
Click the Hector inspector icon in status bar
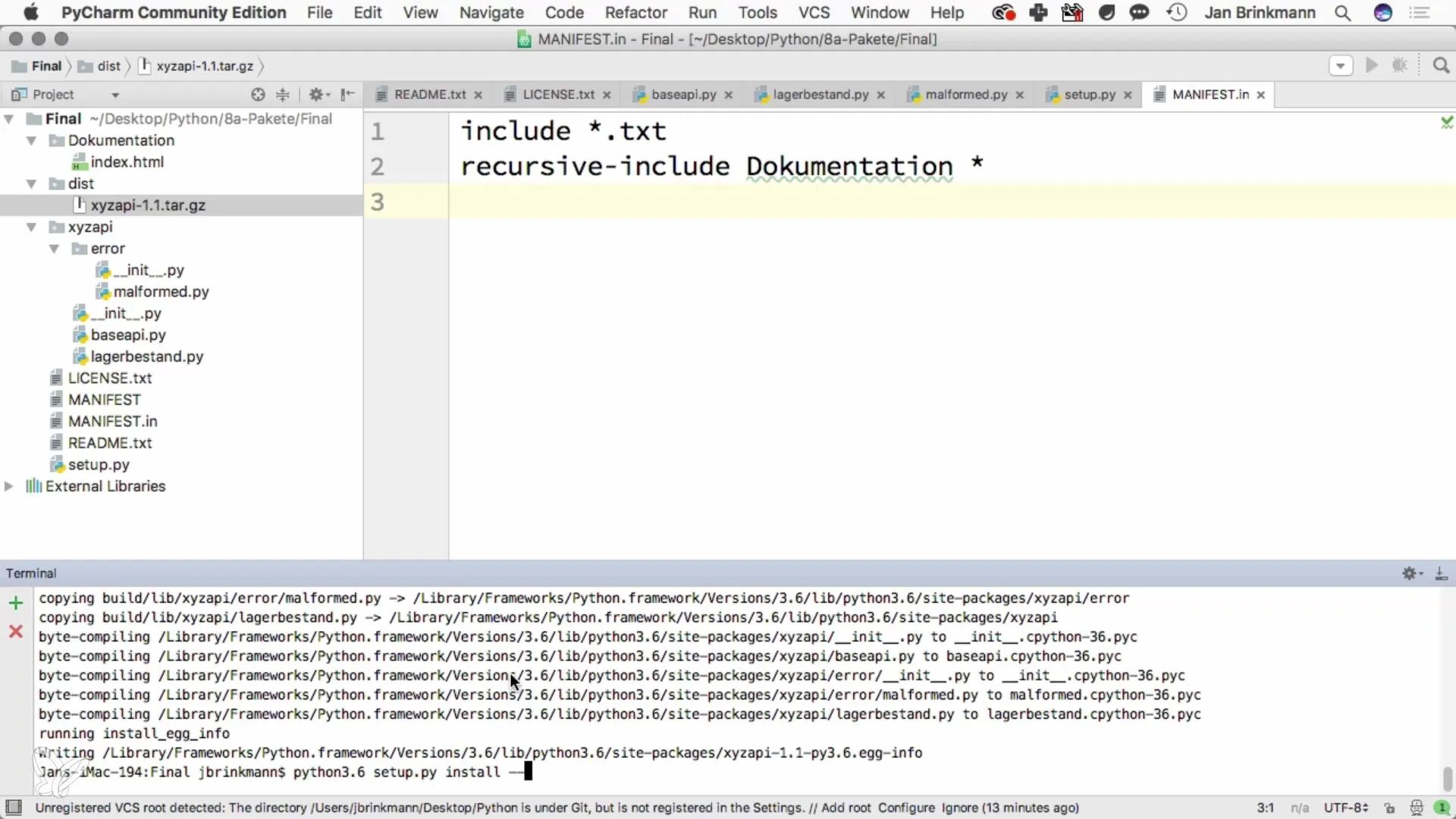point(1416,808)
